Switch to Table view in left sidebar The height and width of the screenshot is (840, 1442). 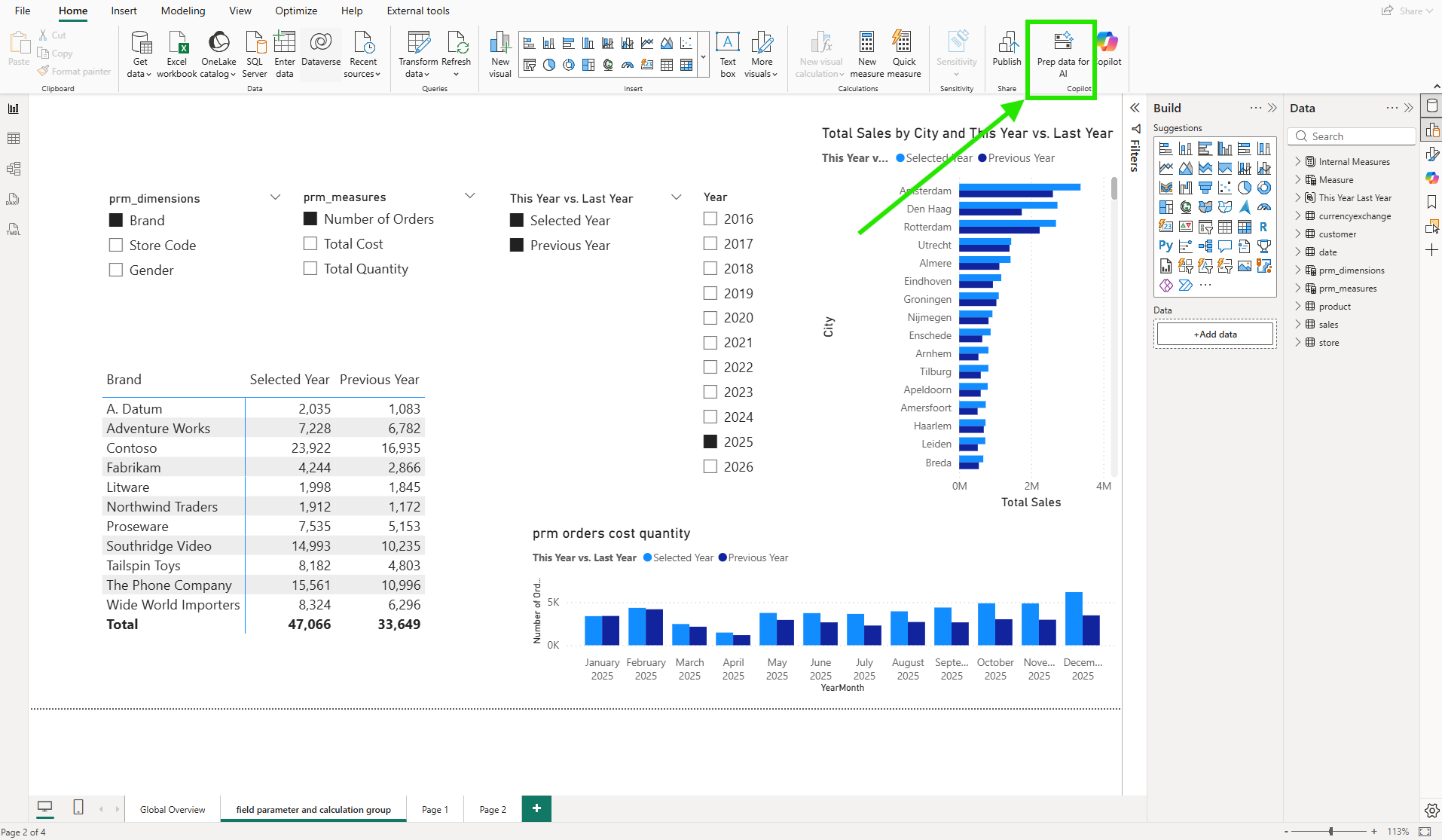click(x=14, y=139)
